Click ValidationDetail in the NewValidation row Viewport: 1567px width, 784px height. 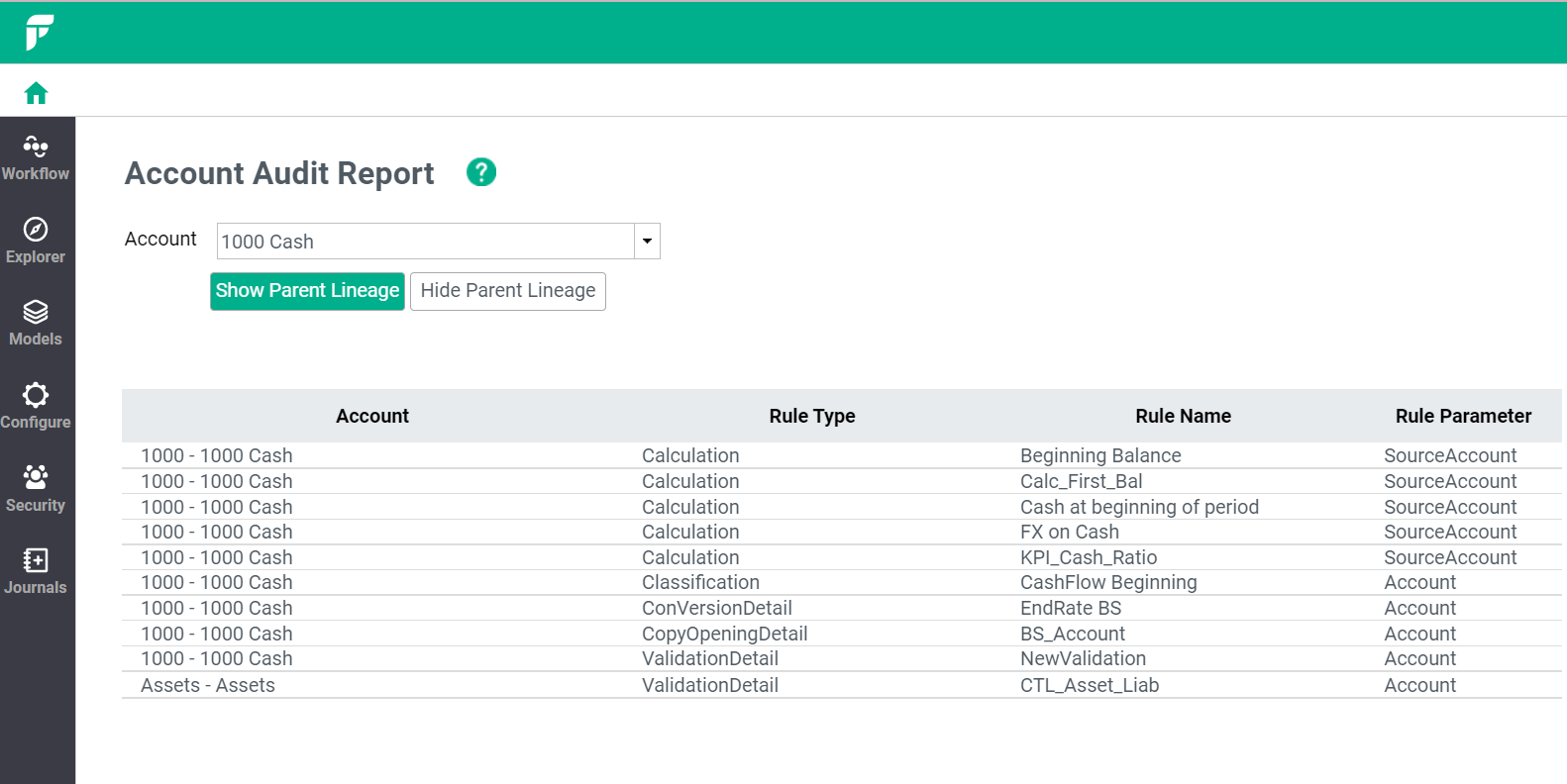click(x=709, y=658)
